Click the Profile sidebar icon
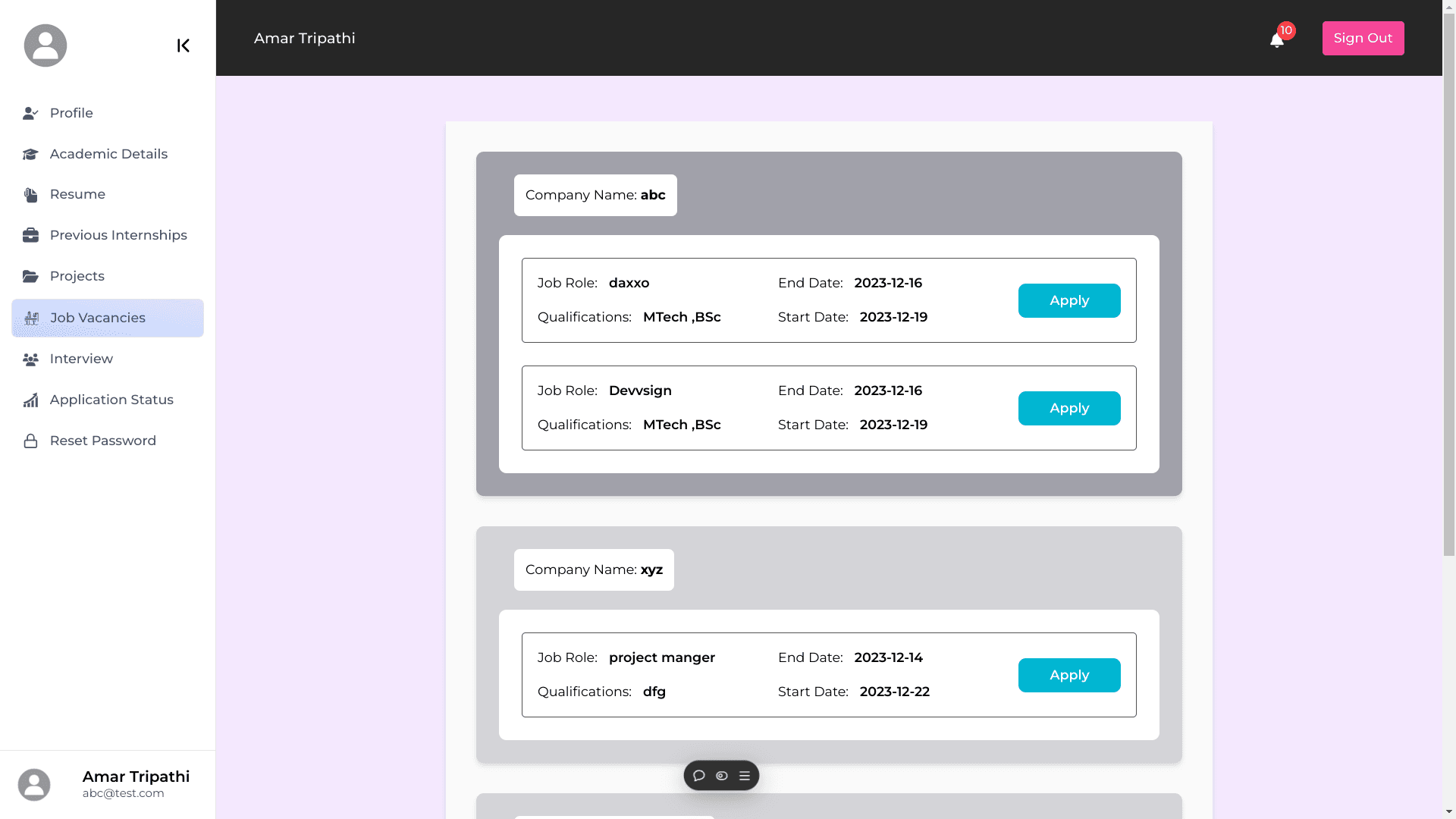This screenshot has height=819, width=1456. pyautogui.click(x=30, y=113)
